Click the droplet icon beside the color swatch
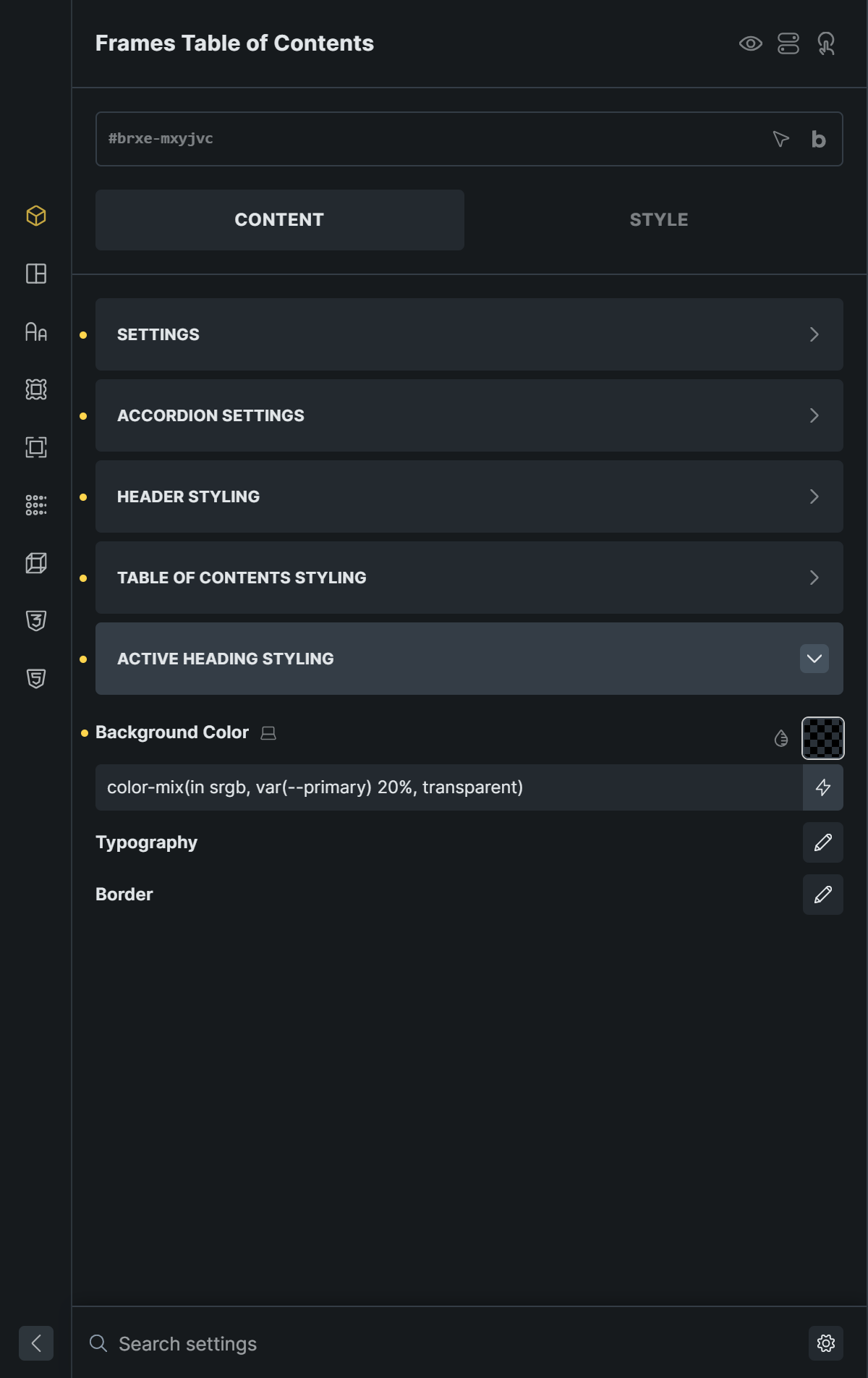This screenshot has height=1378, width=868. [x=781, y=738]
